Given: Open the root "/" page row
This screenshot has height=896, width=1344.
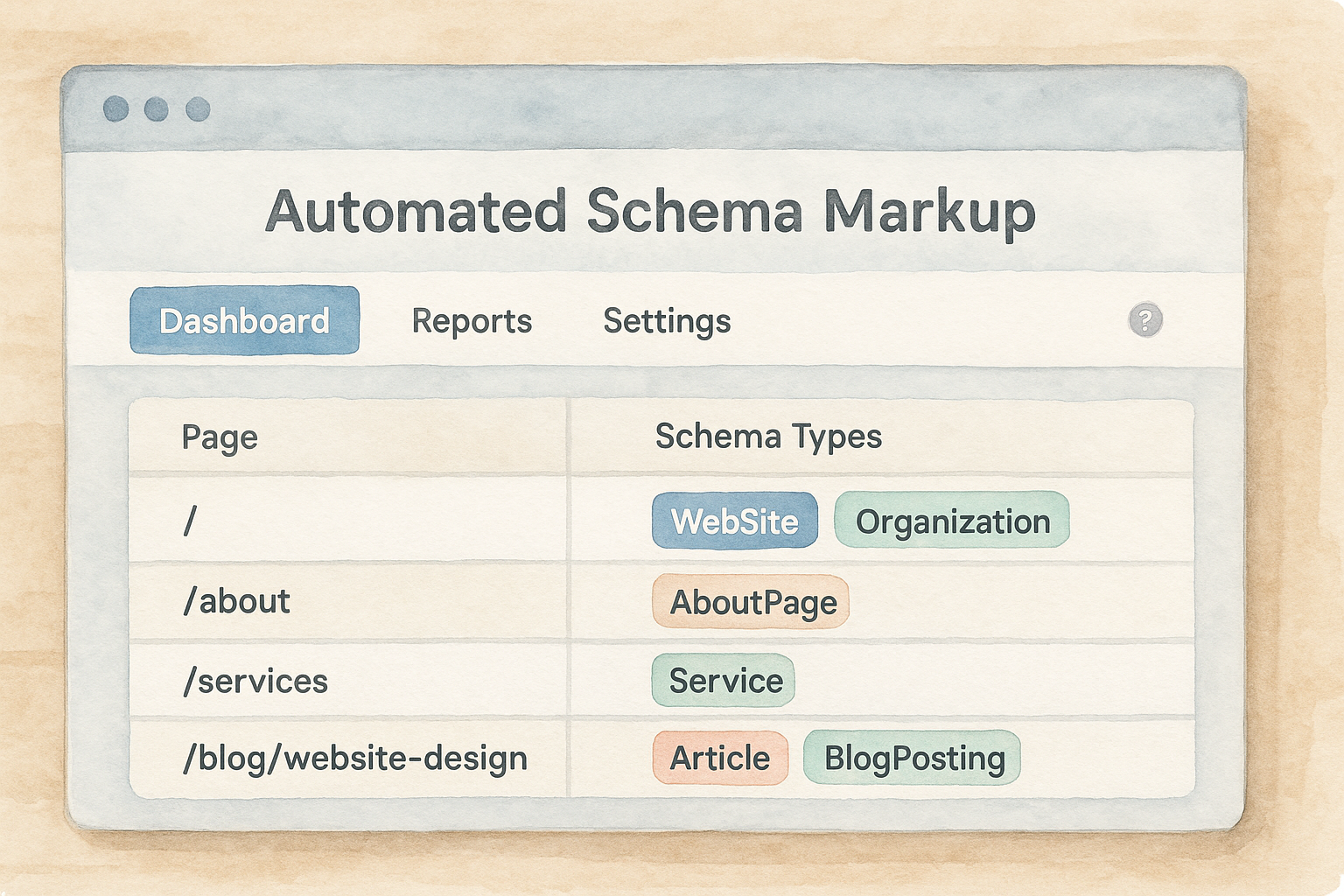Looking at the screenshot, I should 190,521.
